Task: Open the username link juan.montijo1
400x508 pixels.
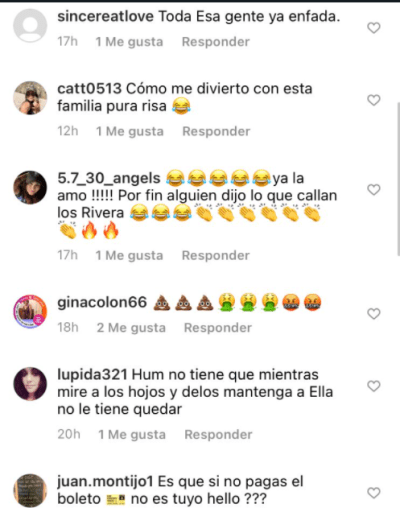Action: (105, 482)
